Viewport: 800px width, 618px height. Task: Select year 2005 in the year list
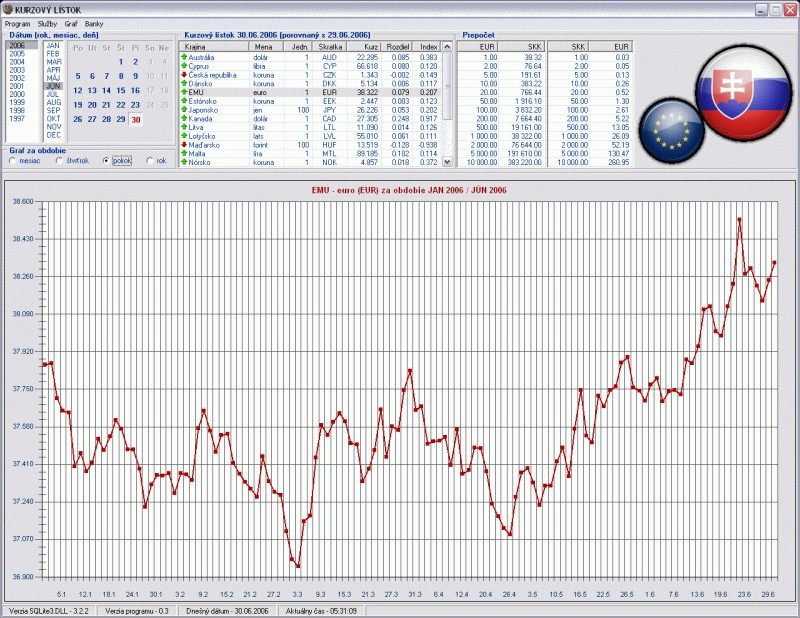(17, 54)
